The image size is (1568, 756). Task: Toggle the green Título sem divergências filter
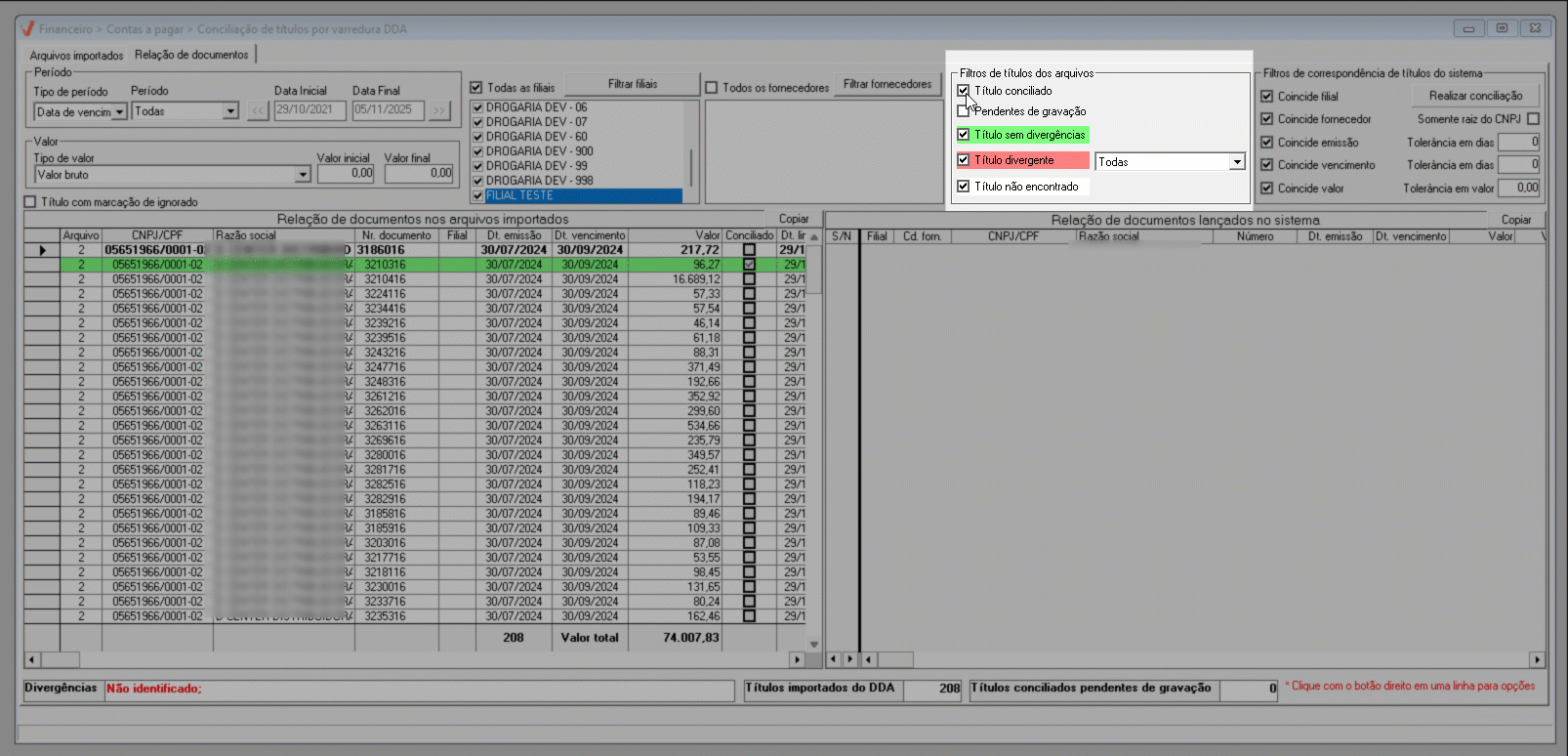pos(964,135)
